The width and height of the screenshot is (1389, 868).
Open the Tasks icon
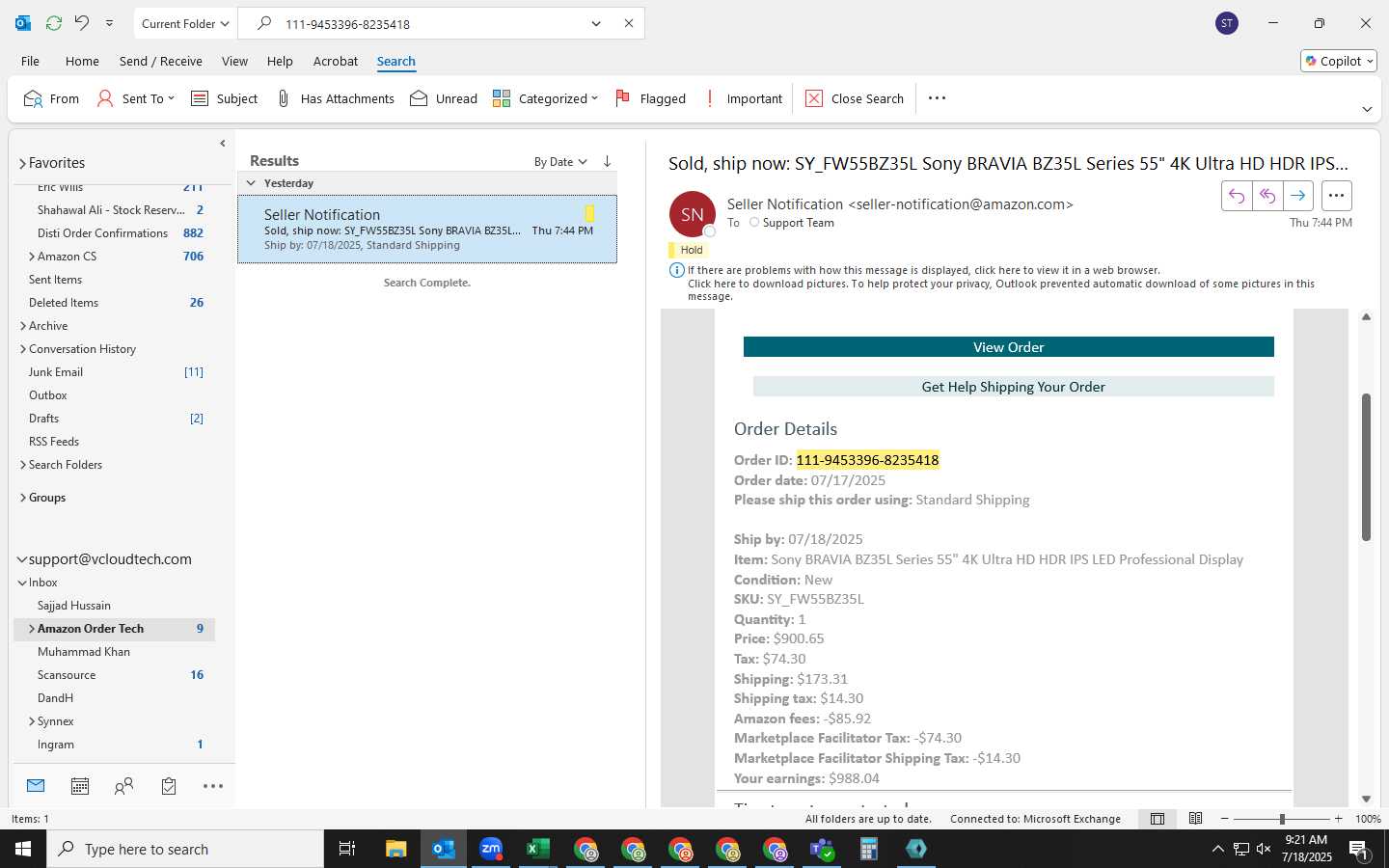(169, 786)
